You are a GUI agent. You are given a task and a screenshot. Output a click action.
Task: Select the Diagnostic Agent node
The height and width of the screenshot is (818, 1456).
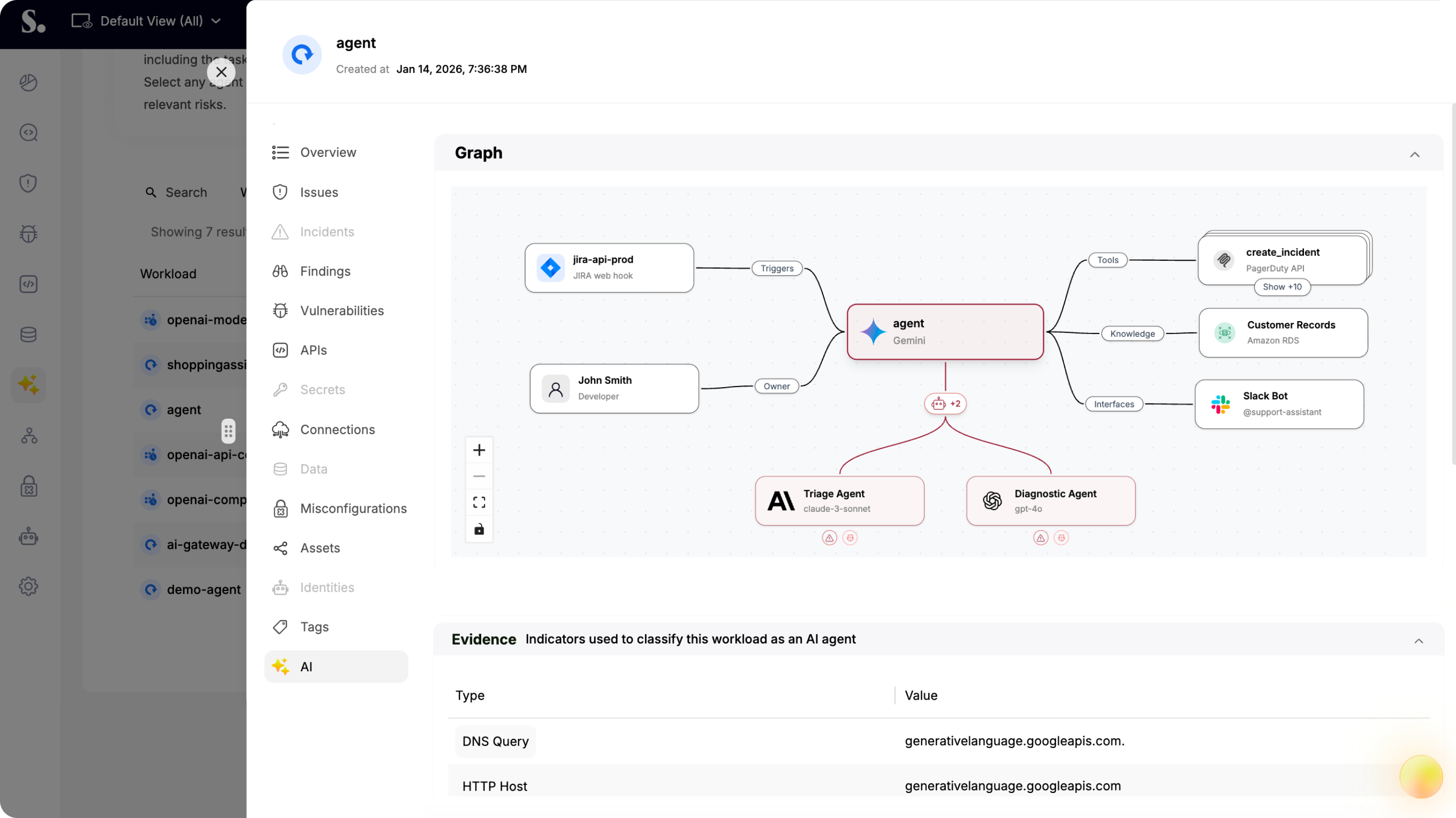1050,501
